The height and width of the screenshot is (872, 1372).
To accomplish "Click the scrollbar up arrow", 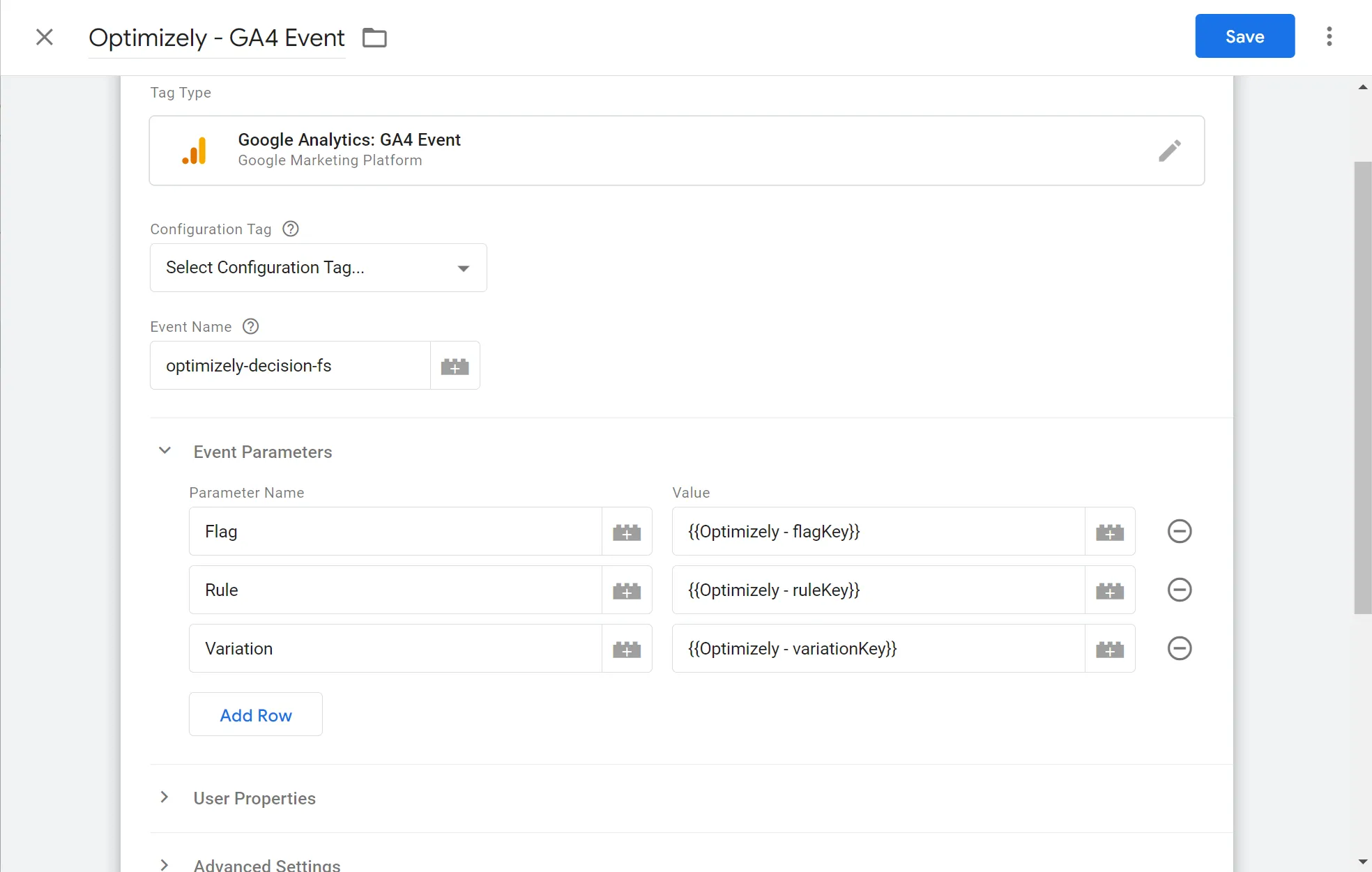I will pyautogui.click(x=1363, y=87).
